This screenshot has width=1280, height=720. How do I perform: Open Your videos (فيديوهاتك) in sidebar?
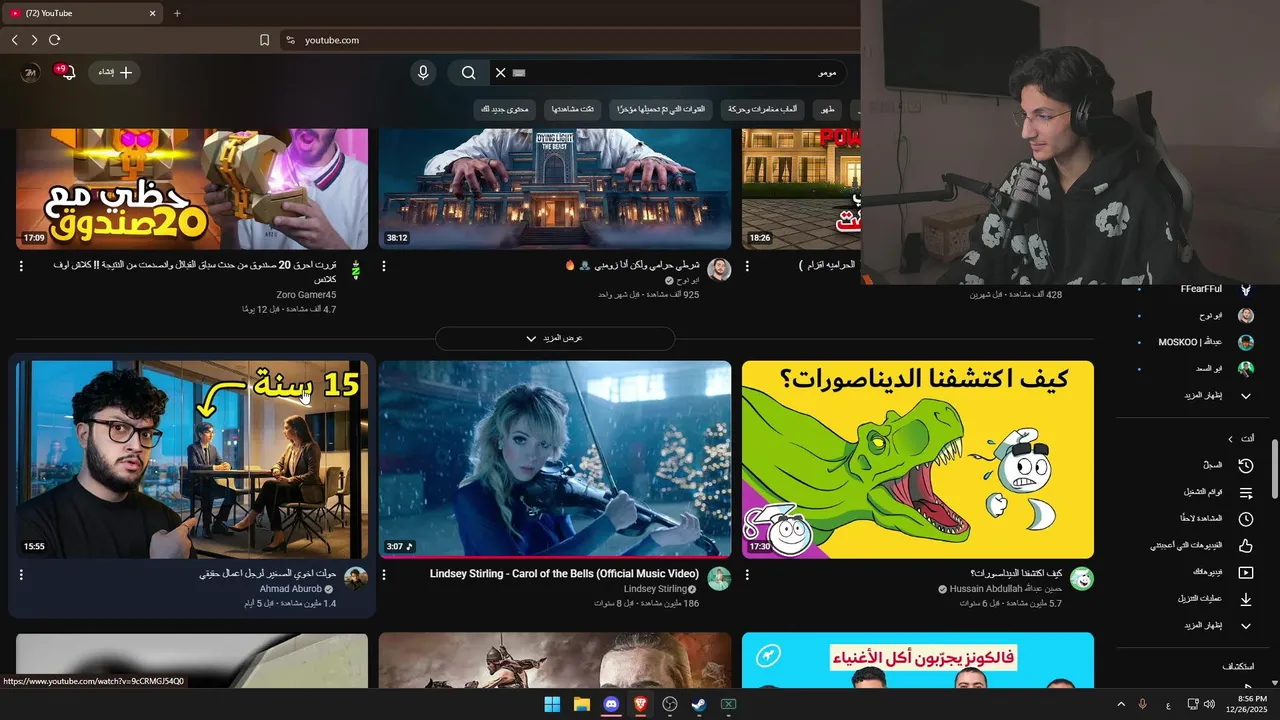pyautogui.click(x=1195, y=572)
